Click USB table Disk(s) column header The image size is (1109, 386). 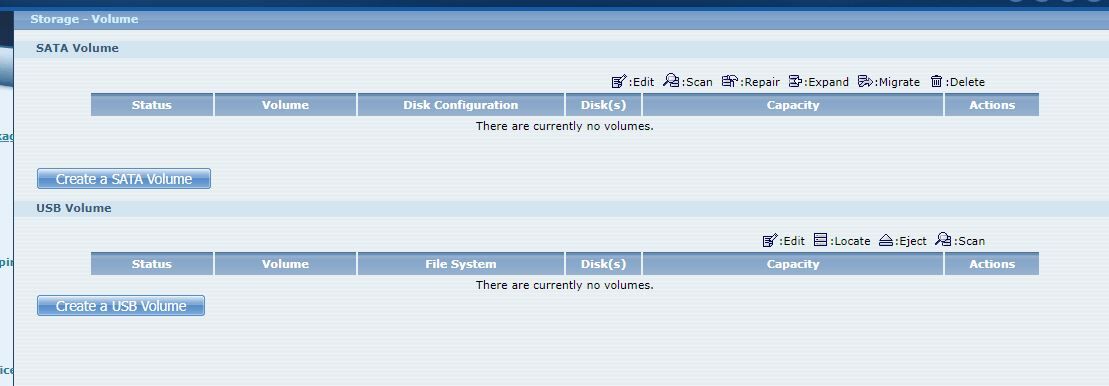pos(603,264)
